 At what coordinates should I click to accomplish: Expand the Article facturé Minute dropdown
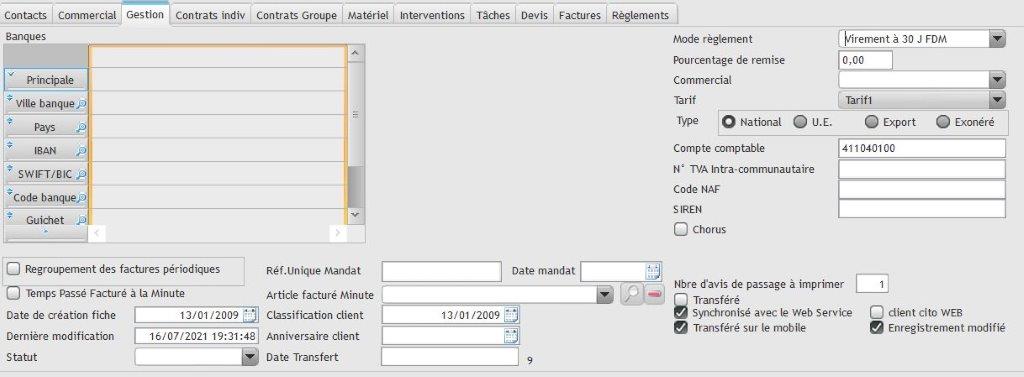pos(605,295)
